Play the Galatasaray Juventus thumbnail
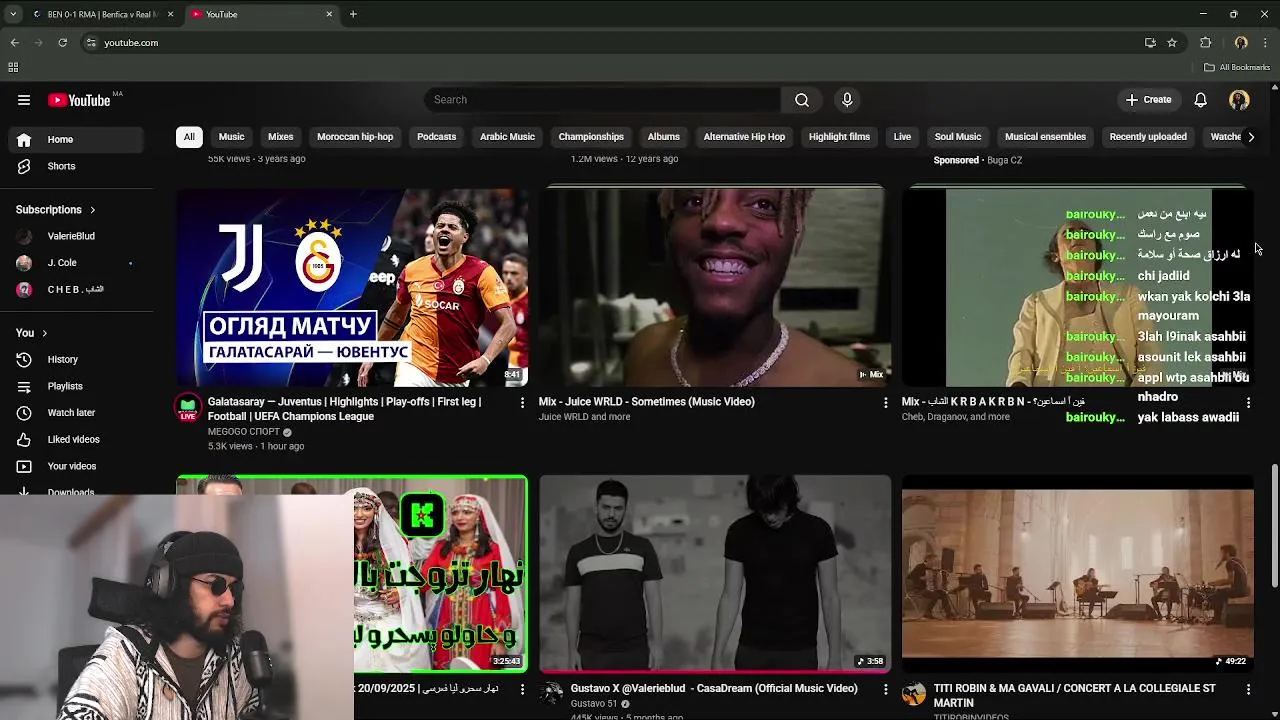 click(352, 287)
